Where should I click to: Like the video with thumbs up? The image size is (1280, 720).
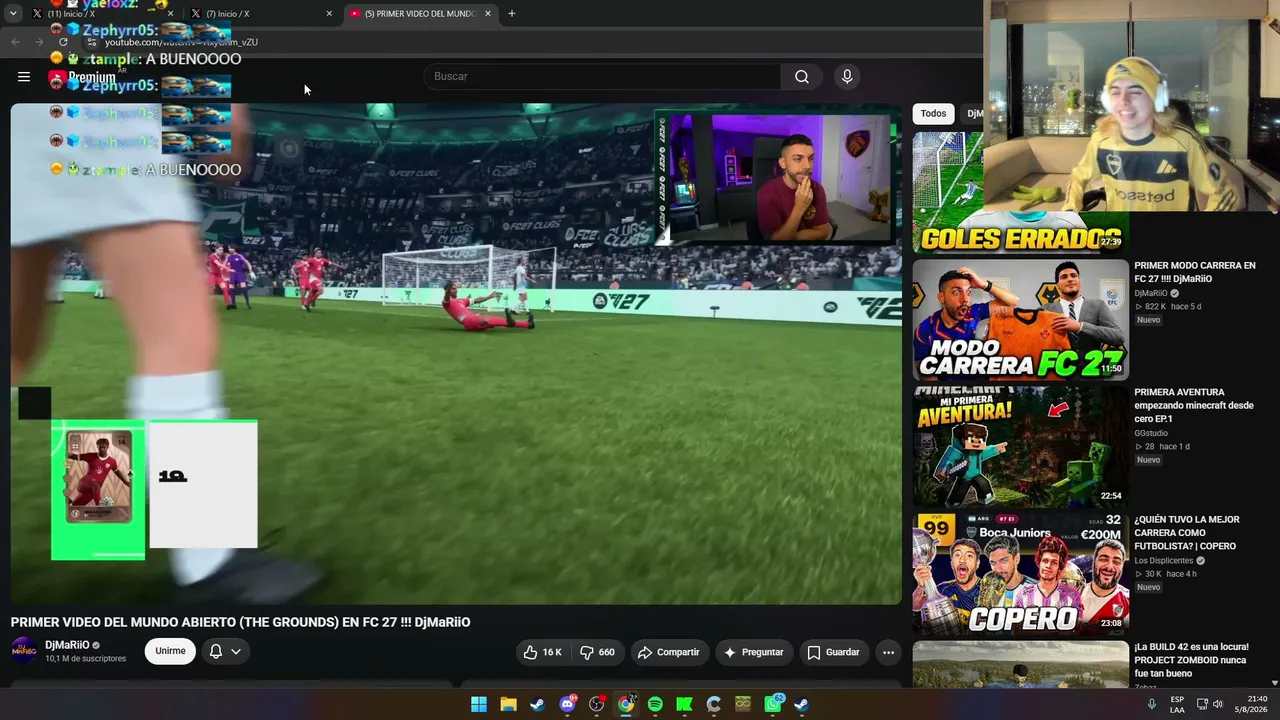tap(543, 652)
